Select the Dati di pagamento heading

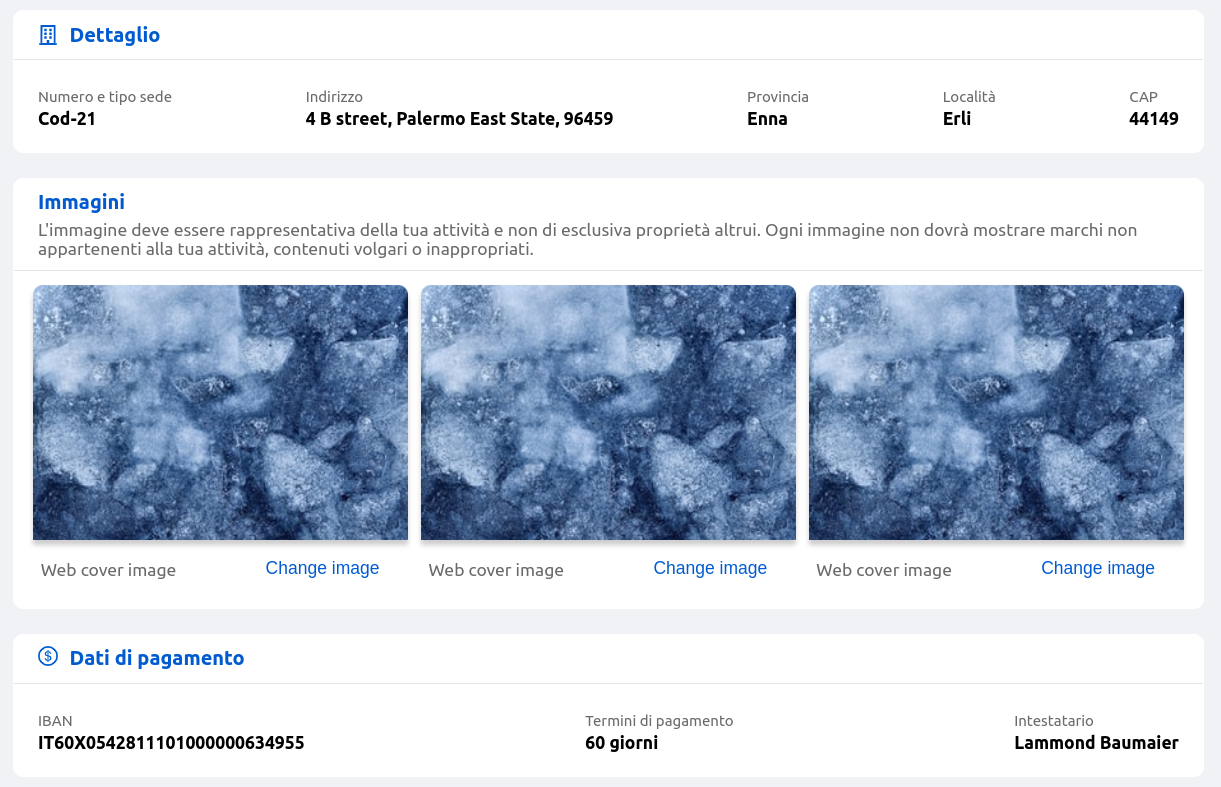point(156,658)
